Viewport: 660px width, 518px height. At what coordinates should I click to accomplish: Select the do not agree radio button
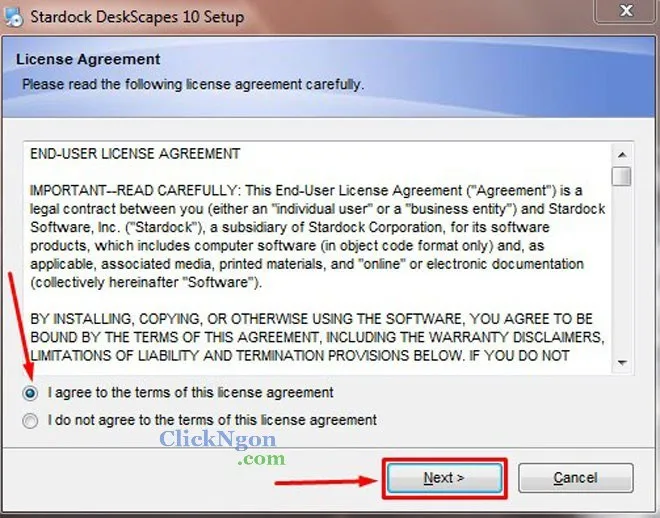(30, 421)
